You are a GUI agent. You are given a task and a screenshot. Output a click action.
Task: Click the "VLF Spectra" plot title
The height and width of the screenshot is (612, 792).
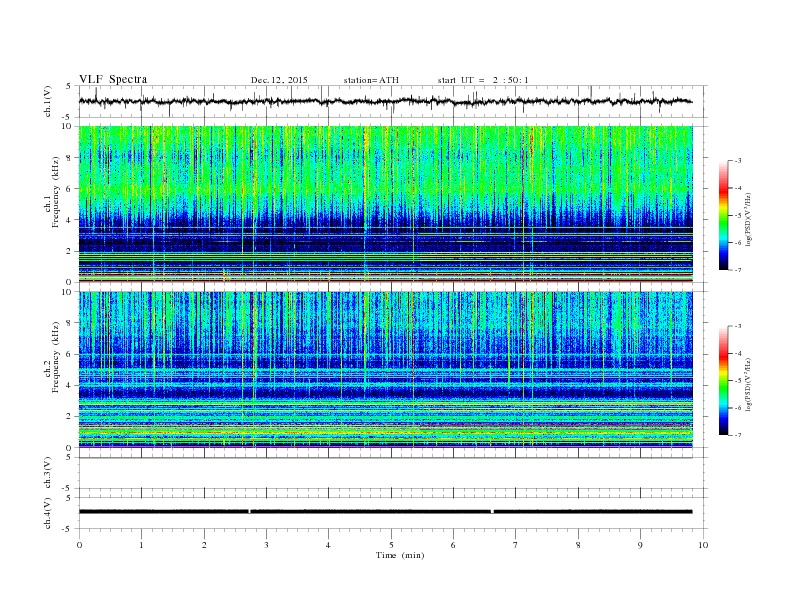tap(113, 79)
